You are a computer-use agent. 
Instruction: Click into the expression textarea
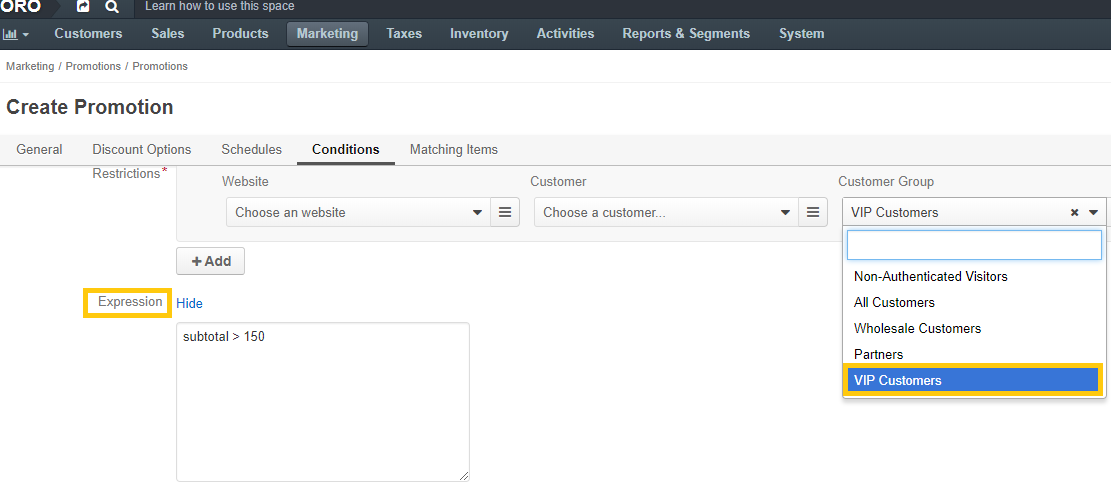322,402
